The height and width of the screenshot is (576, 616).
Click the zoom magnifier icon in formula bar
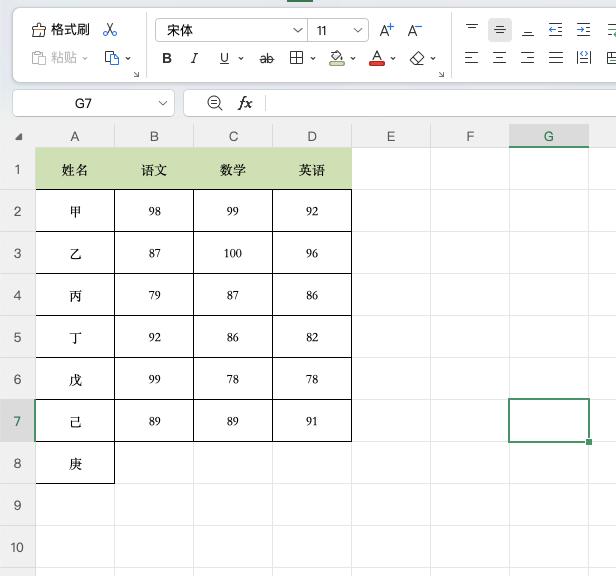[x=214, y=103]
